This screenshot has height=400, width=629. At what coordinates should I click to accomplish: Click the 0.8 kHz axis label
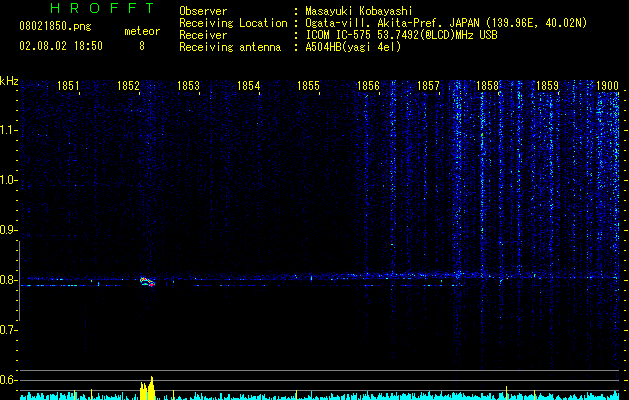8,280
